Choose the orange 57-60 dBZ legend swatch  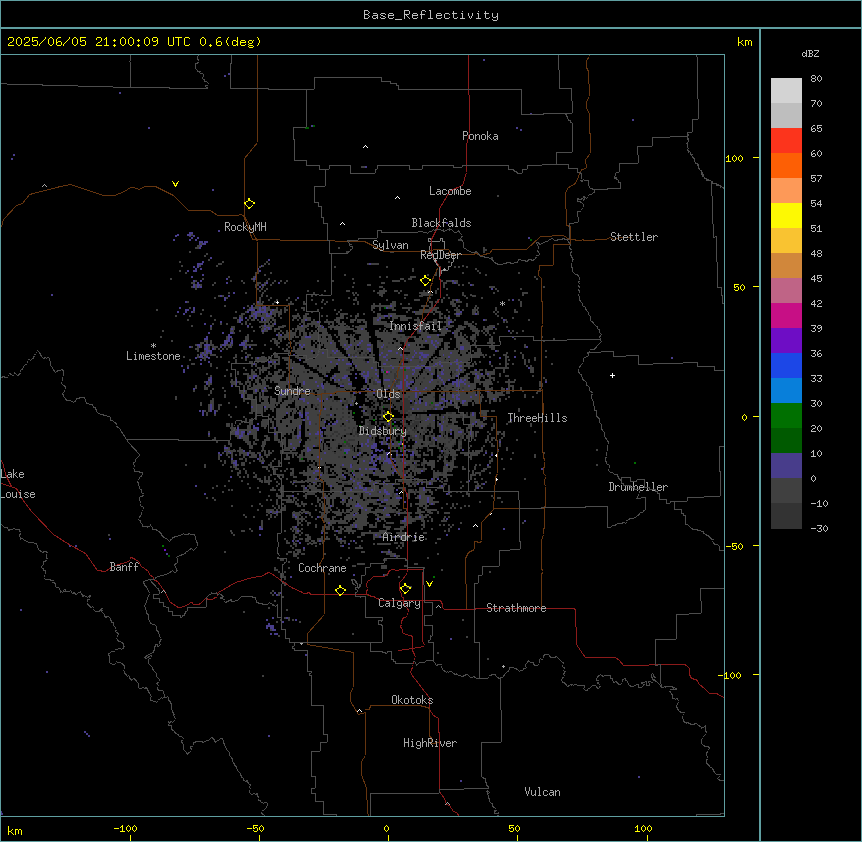tap(786, 165)
